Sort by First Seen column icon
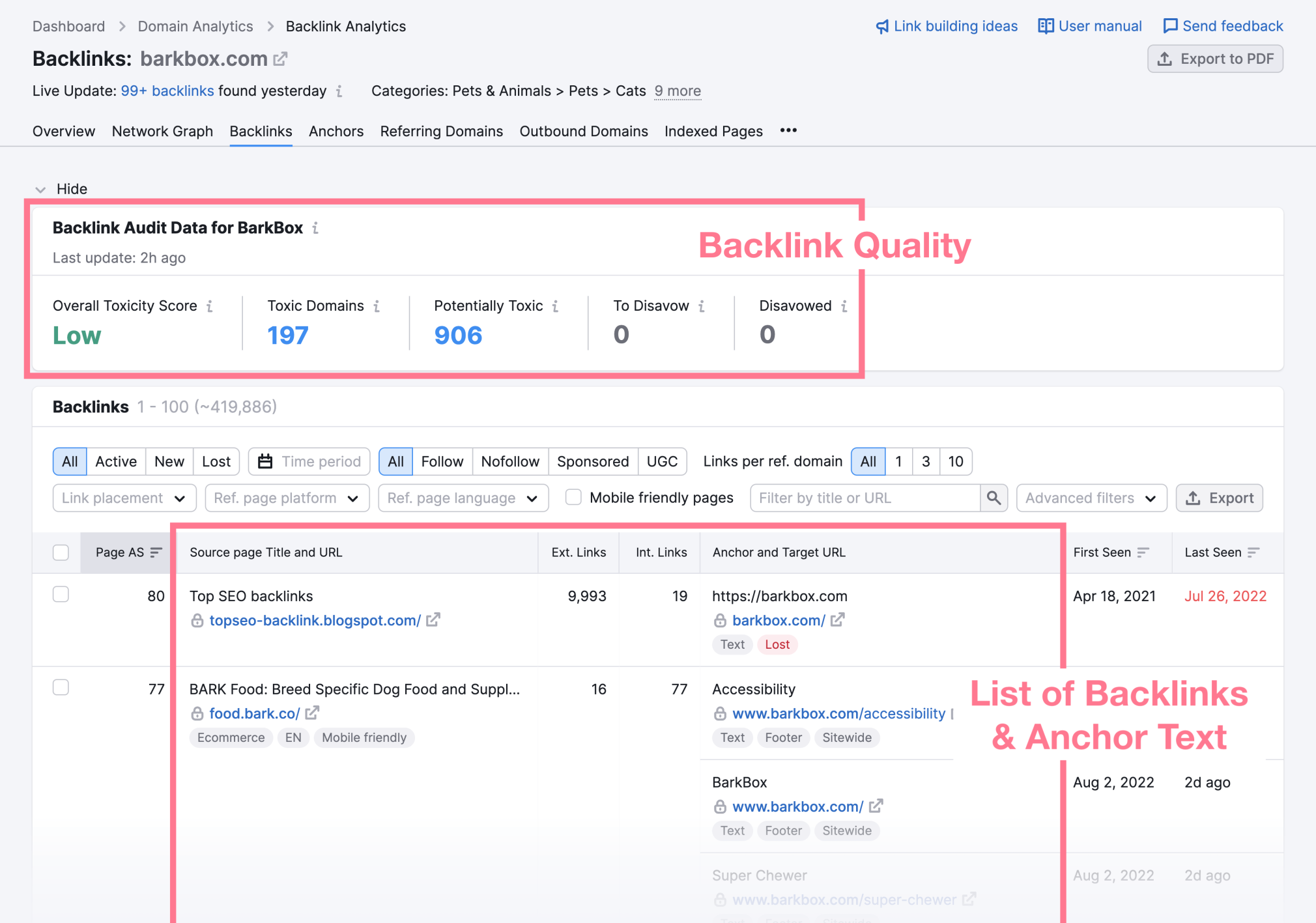This screenshot has height=923, width=1316. 1143,552
